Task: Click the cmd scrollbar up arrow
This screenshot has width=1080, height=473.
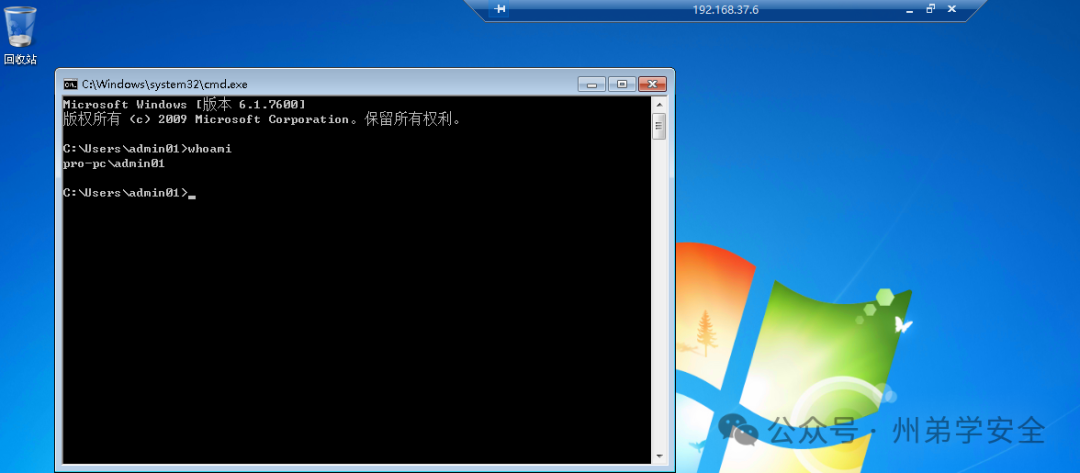Action: 659,104
